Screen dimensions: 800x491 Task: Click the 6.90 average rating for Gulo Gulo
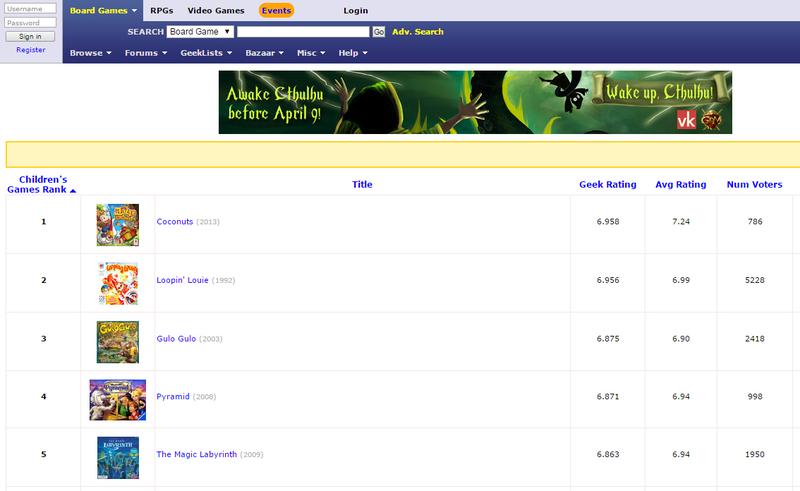pos(681,338)
